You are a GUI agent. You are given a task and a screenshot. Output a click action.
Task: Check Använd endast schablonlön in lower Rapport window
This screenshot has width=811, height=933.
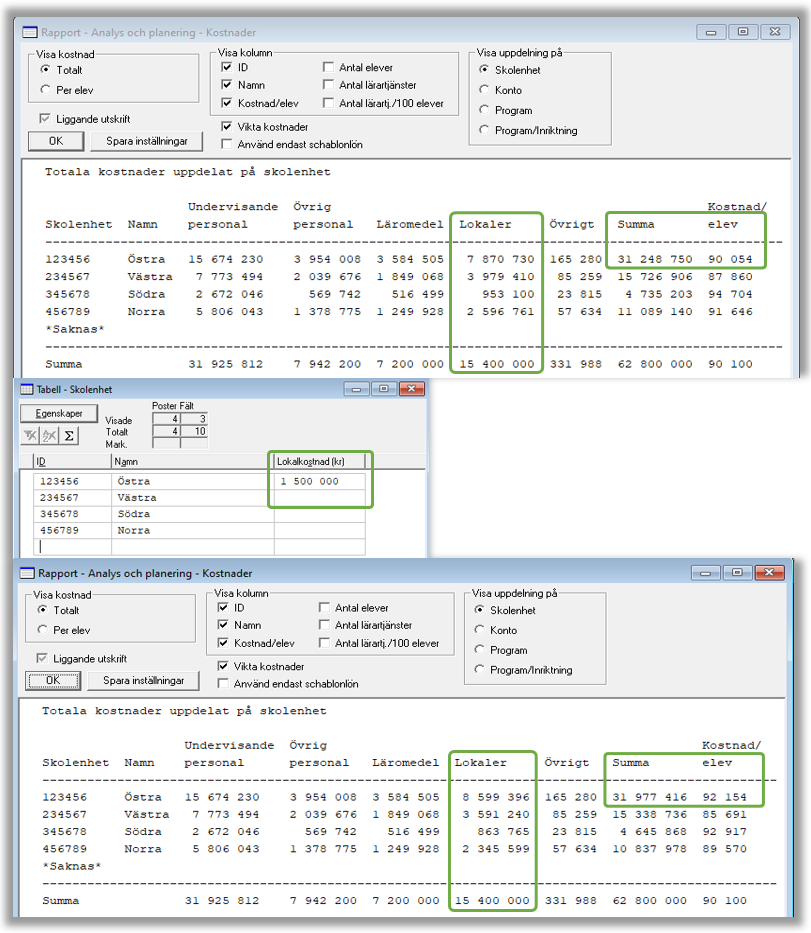pos(223,684)
